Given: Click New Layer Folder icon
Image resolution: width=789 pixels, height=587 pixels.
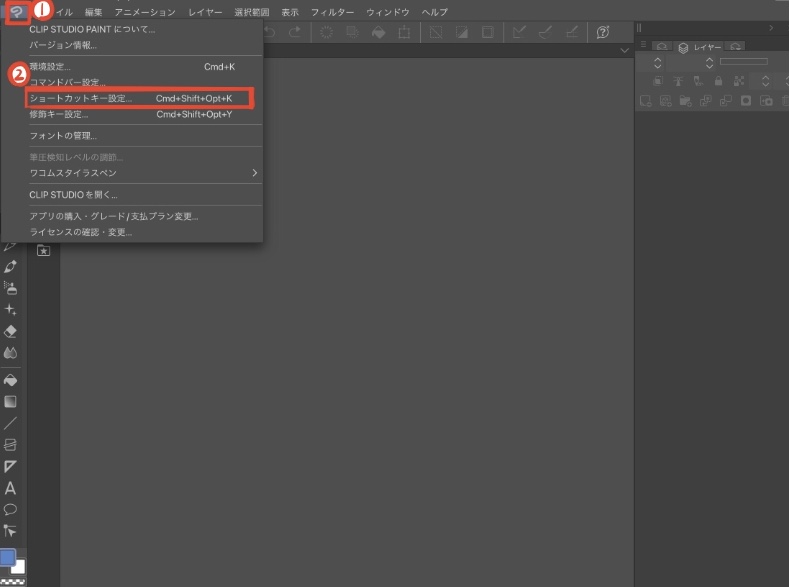Looking at the screenshot, I should (685, 101).
